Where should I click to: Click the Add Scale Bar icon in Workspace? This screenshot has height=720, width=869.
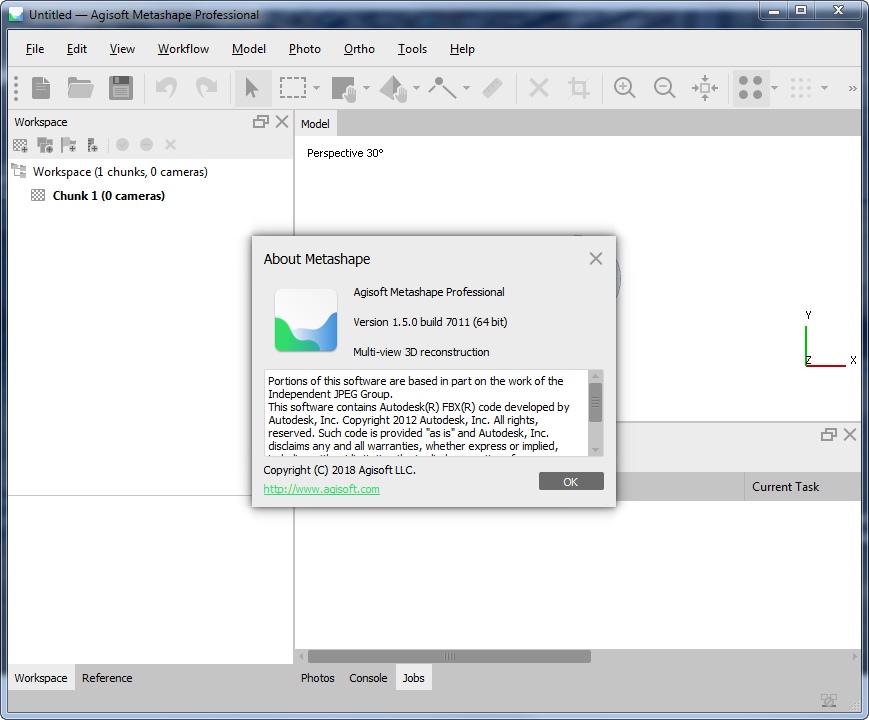click(93, 145)
